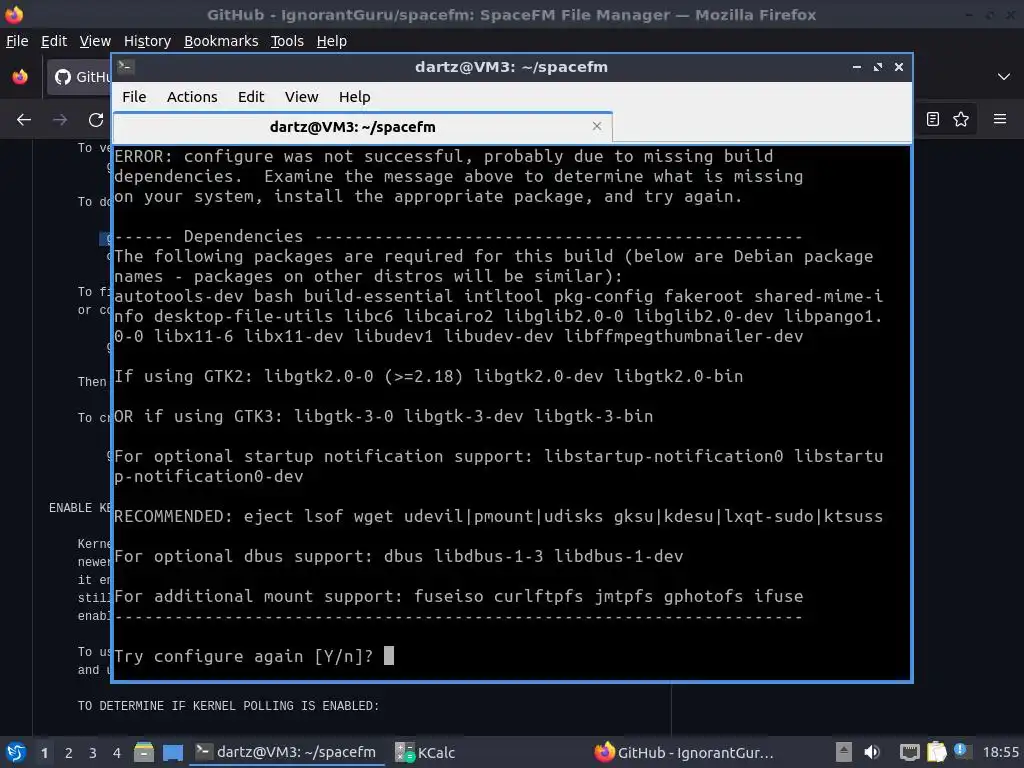Click 'If using GTK2' terminal line
1024x768 pixels.
[428, 377]
